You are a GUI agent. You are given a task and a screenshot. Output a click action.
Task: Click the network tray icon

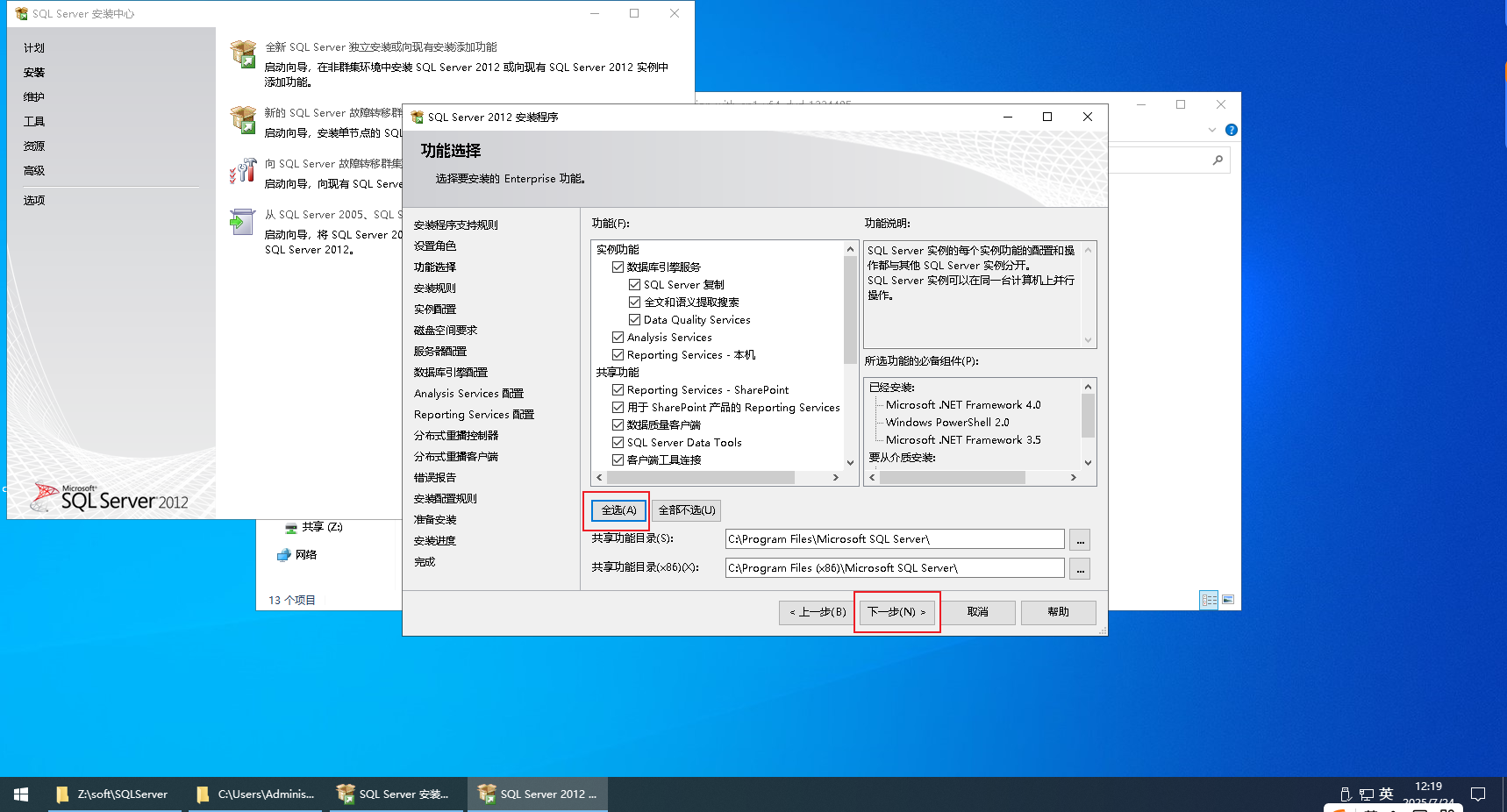[1366, 794]
